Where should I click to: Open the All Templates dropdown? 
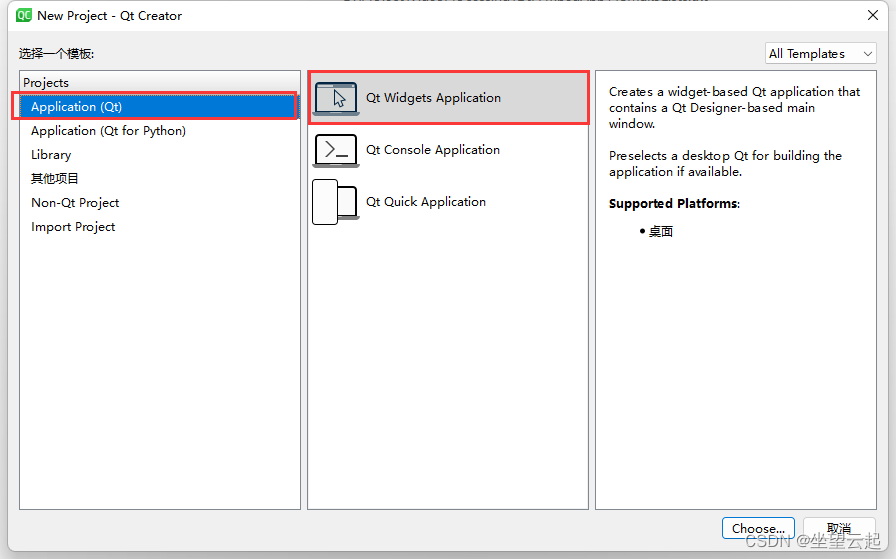click(820, 54)
